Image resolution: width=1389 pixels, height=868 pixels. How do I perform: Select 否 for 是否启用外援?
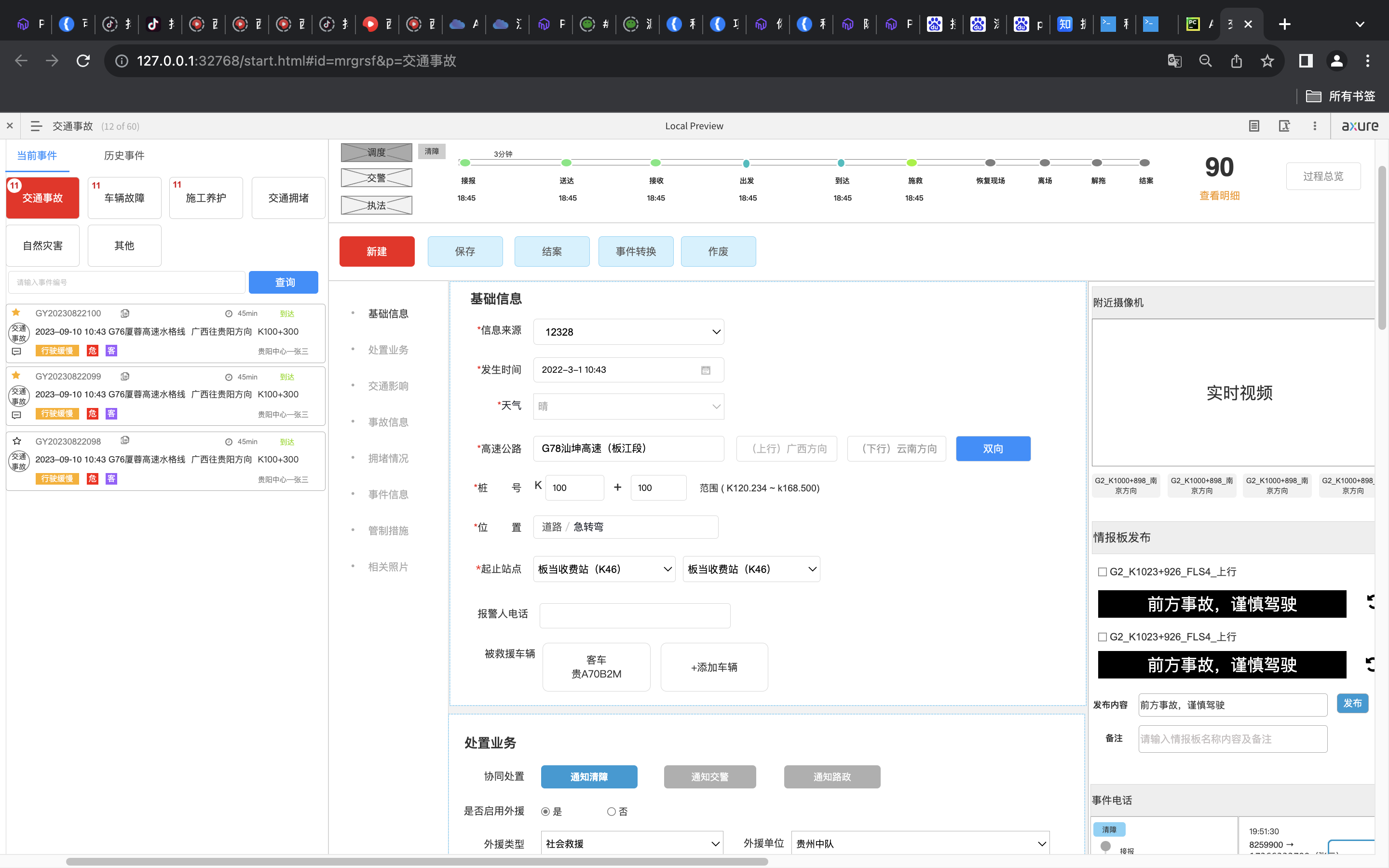click(611, 812)
